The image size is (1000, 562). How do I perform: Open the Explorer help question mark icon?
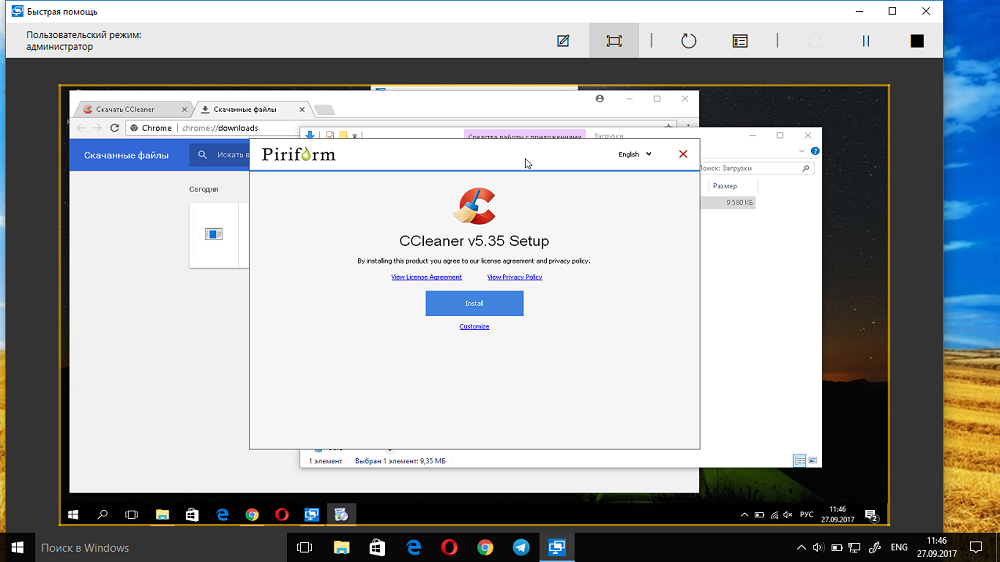coord(814,151)
